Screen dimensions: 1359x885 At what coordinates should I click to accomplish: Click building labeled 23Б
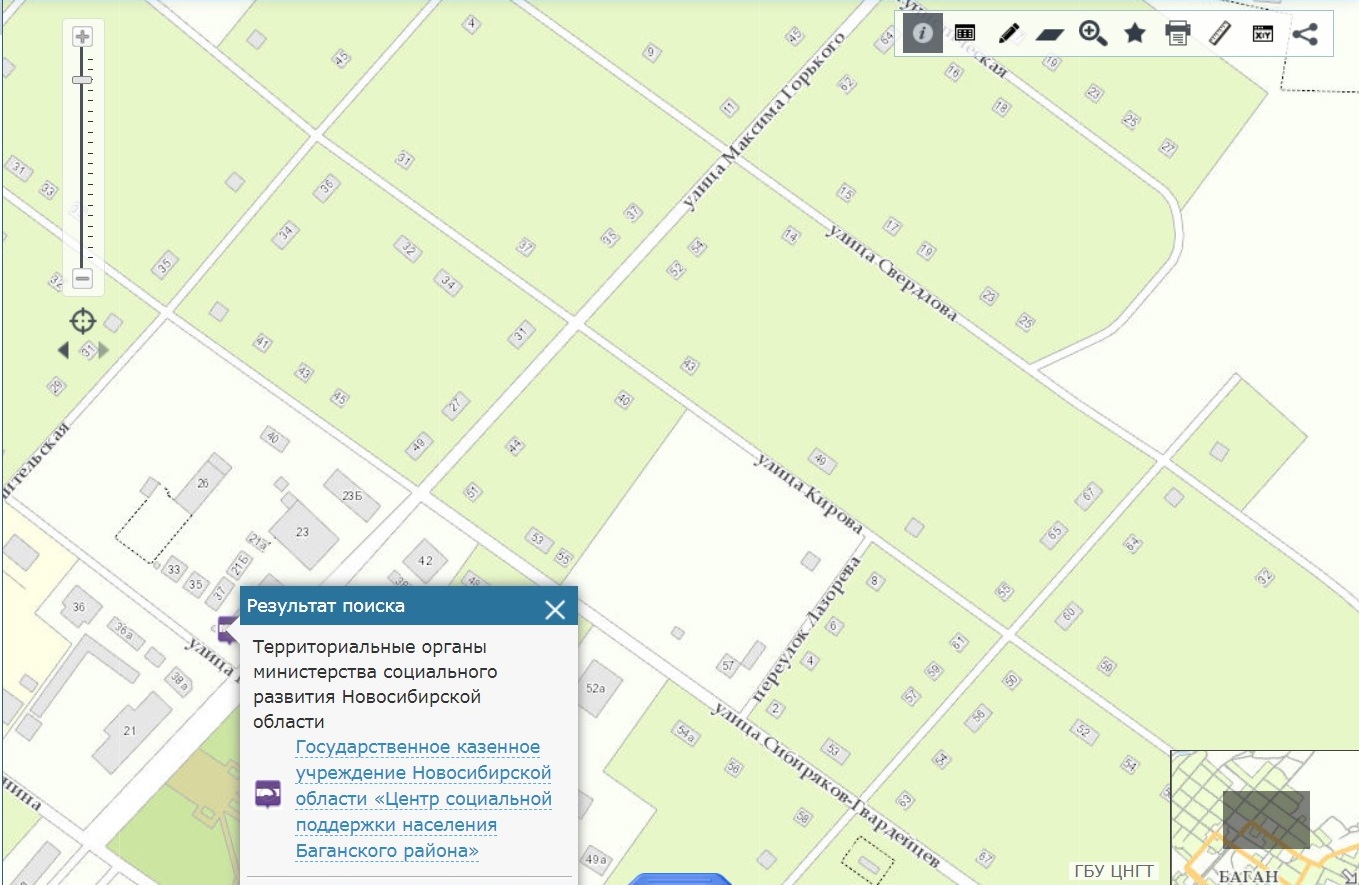(x=351, y=495)
